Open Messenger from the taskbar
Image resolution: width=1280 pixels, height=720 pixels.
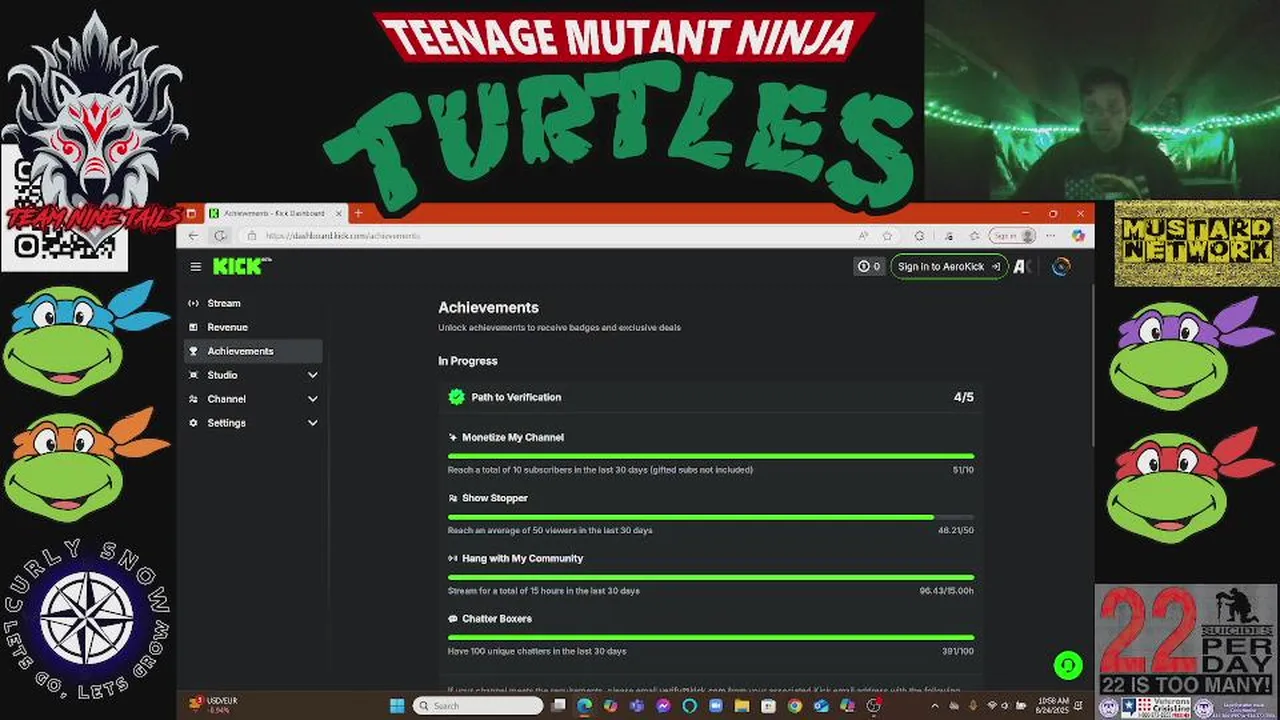coord(663,705)
